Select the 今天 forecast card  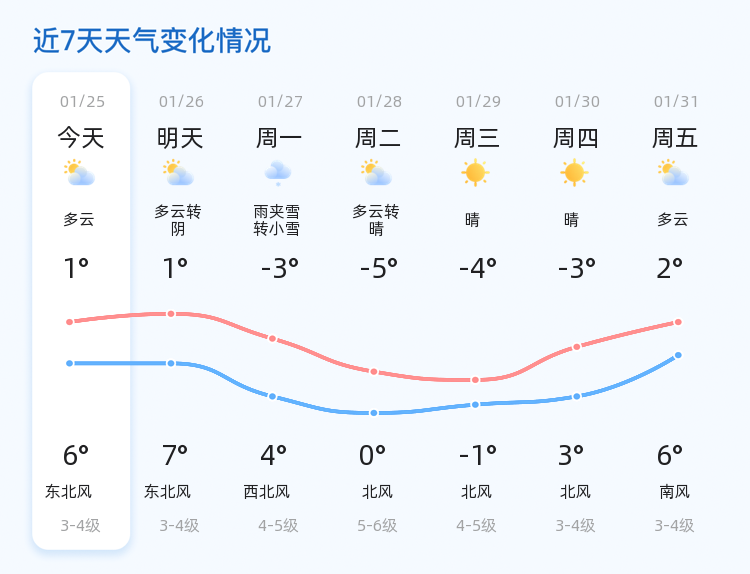pos(81,311)
